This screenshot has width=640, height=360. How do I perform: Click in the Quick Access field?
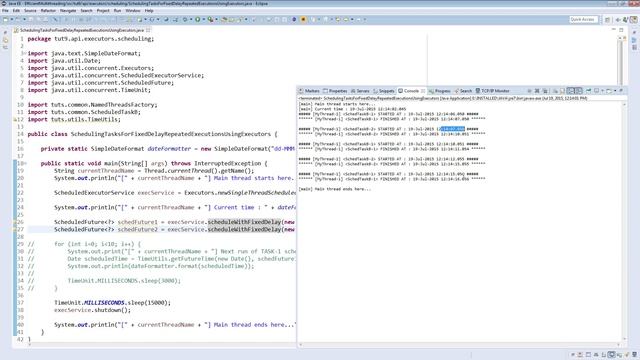coord(583,19)
